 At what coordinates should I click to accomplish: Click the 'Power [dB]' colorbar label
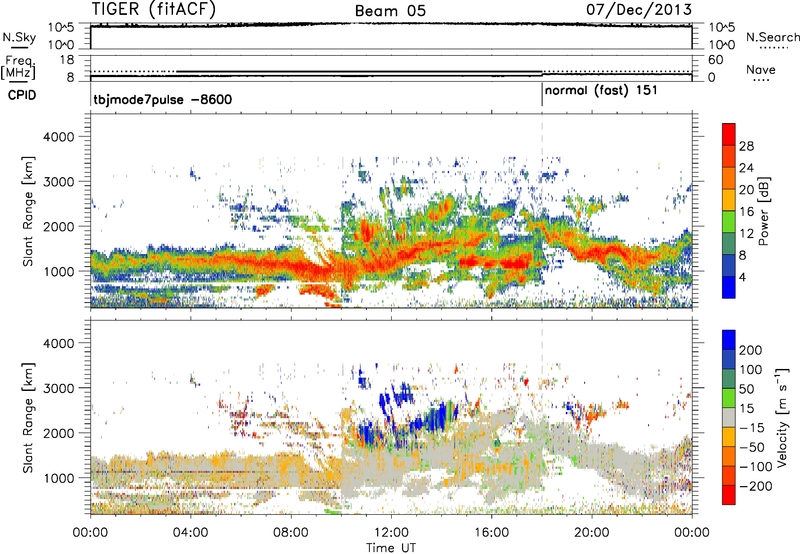pos(763,211)
